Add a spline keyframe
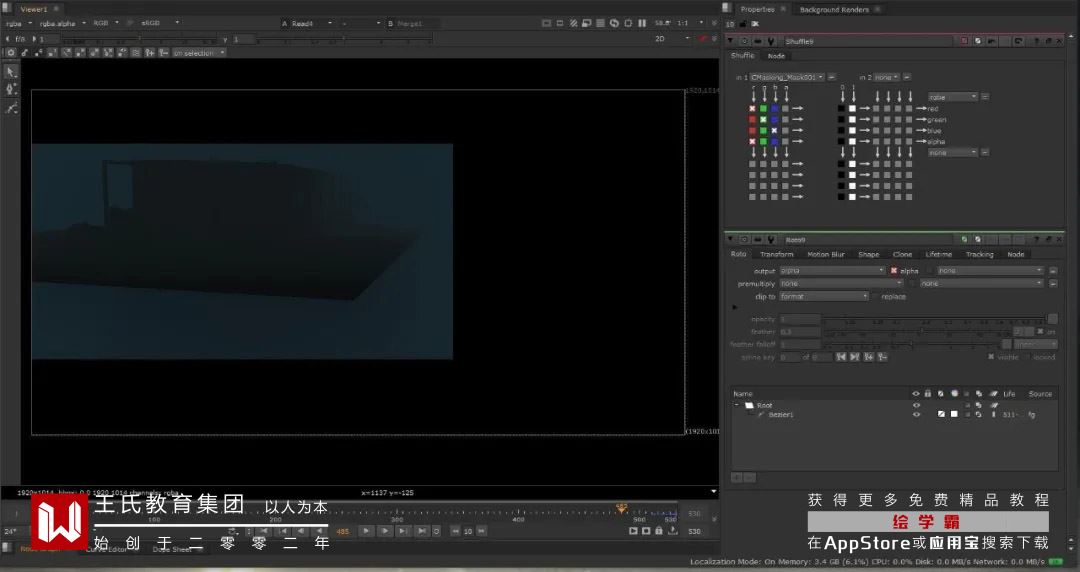The width and height of the screenshot is (1080, 572). [x=869, y=357]
